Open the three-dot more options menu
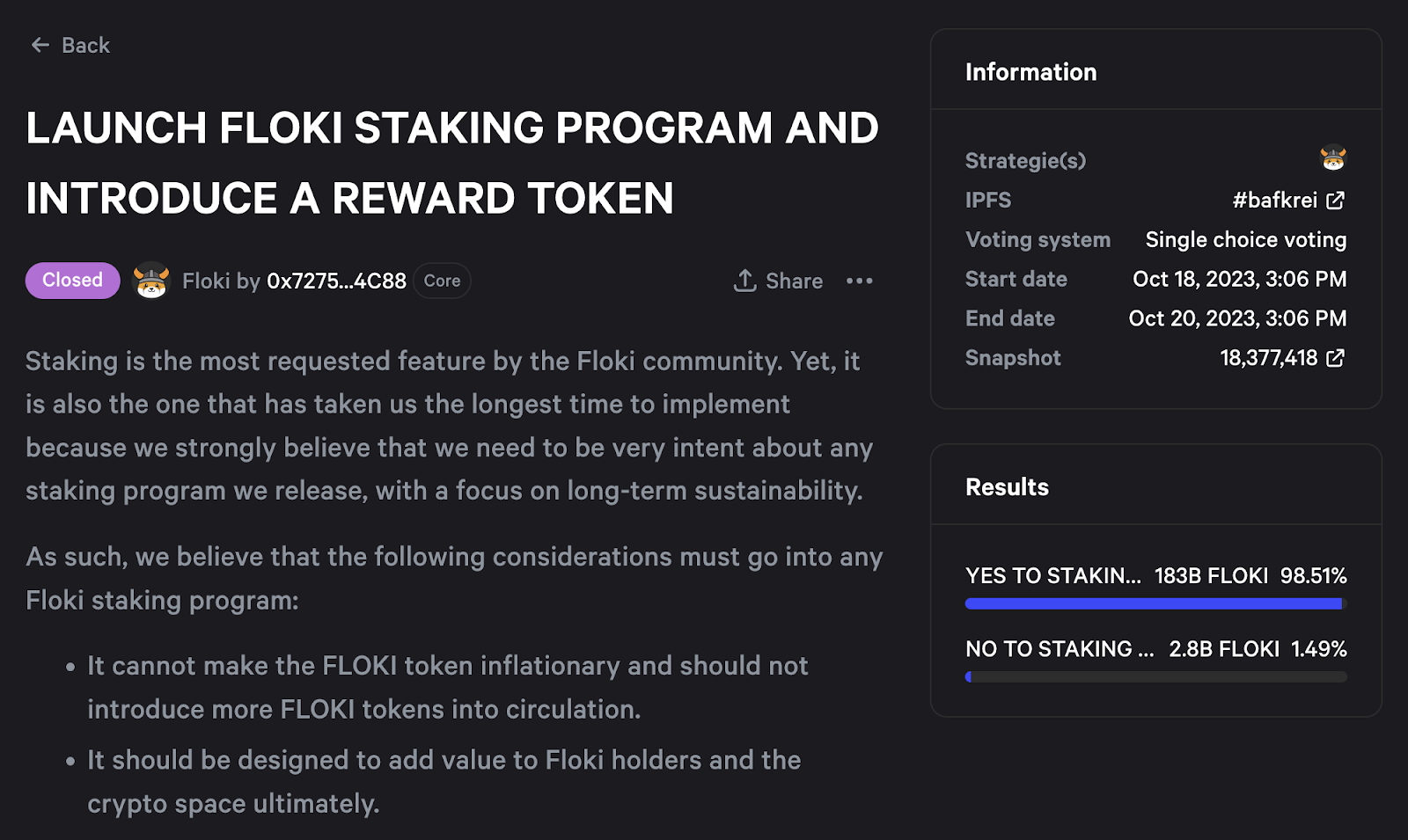Image resolution: width=1408 pixels, height=840 pixels. [x=859, y=281]
